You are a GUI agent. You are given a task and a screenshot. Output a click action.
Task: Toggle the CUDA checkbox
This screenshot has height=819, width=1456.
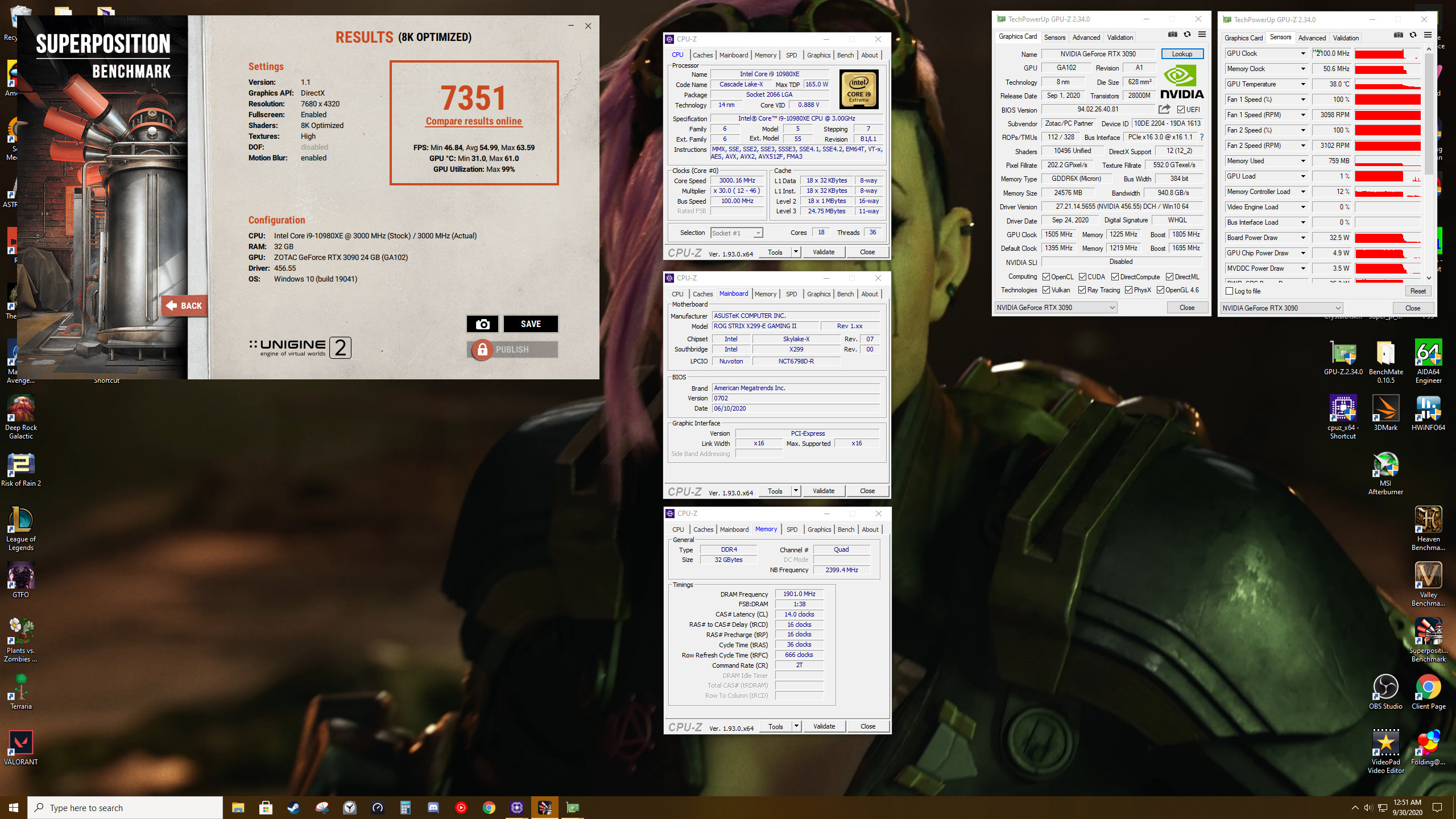tap(1082, 277)
